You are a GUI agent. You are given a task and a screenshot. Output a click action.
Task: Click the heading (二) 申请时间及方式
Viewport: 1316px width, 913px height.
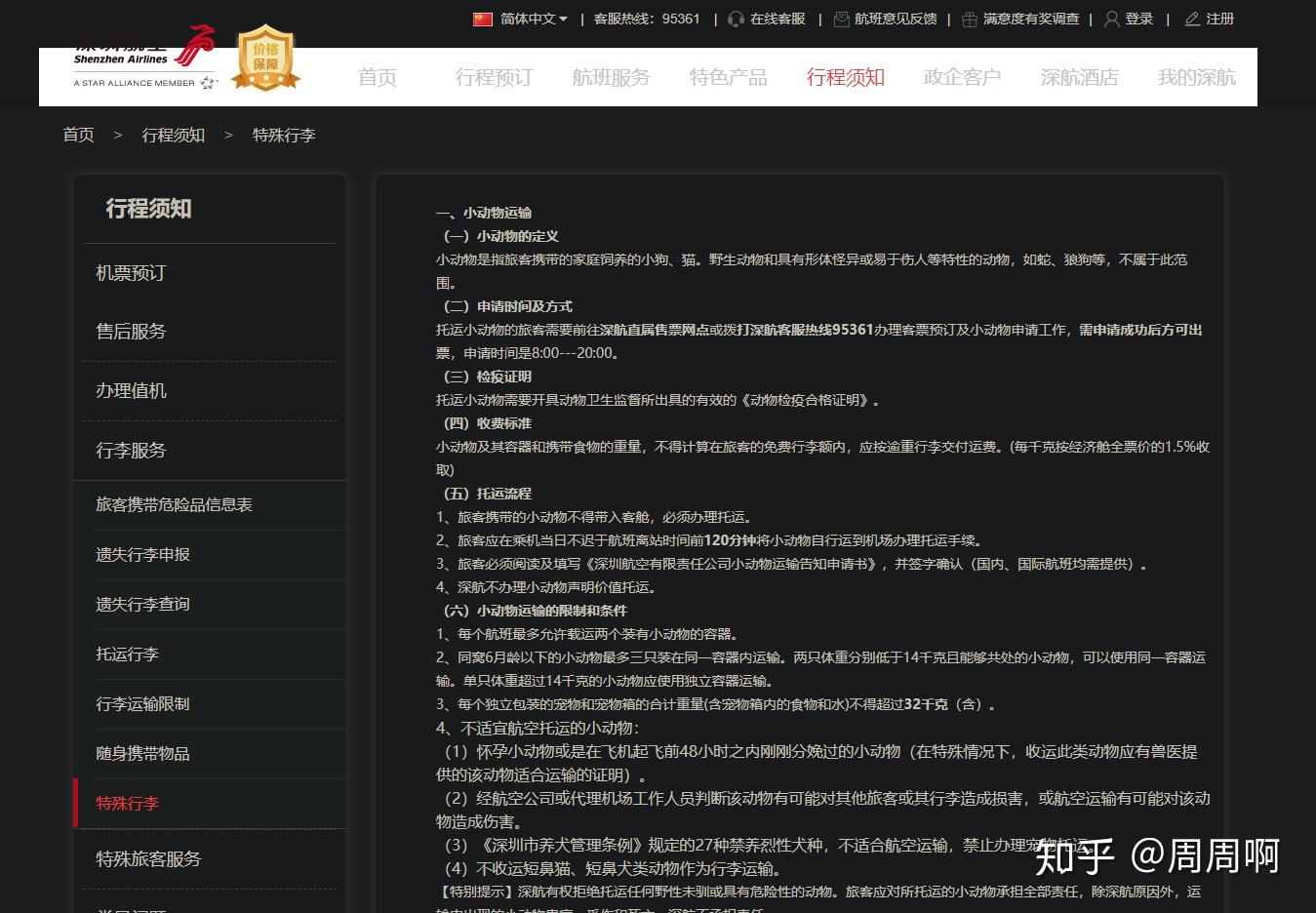pos(504,306)
